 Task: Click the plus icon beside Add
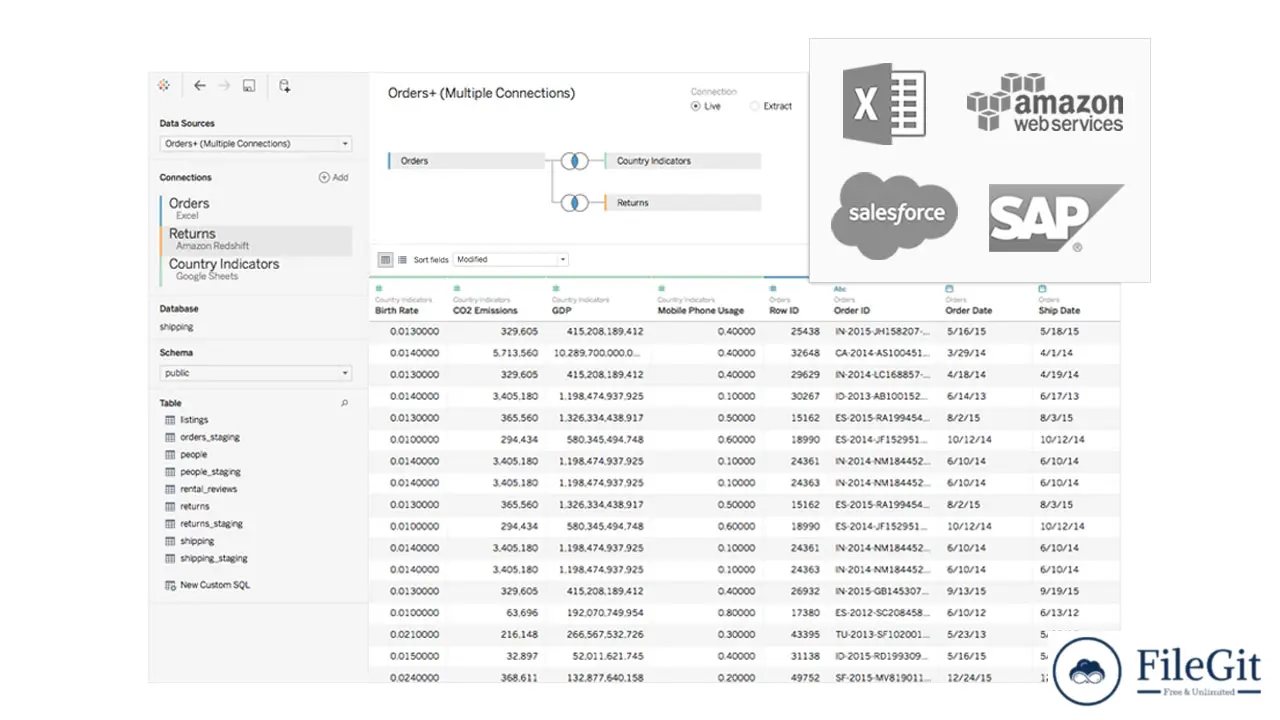pyautogui.click(x=324, y=177)
